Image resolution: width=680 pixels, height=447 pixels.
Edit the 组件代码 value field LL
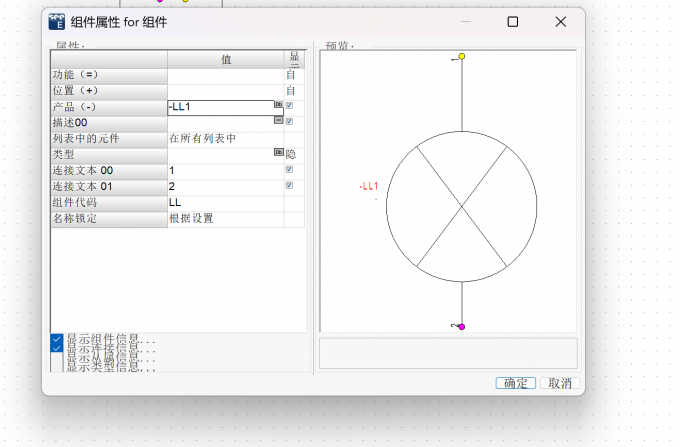pyautogui.click(x=226, y=202)
